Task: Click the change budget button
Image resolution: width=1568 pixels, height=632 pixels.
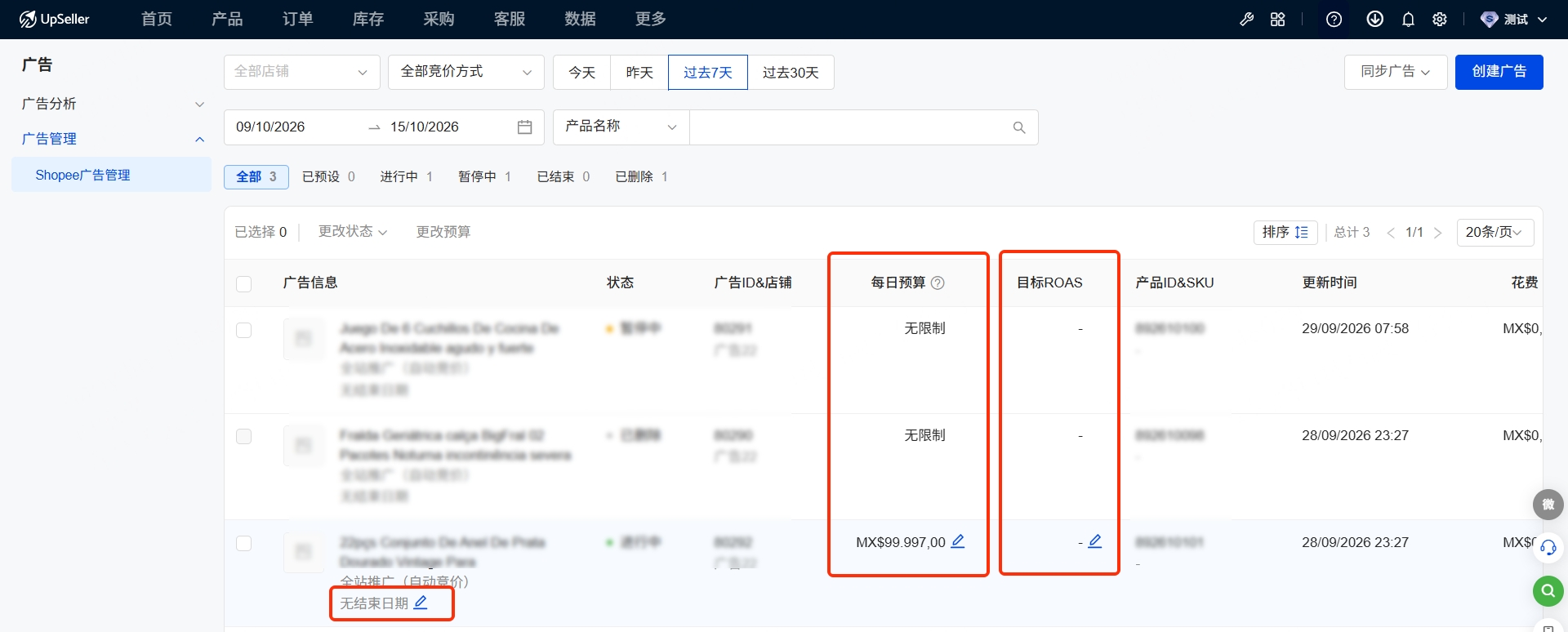Action: [x=443, y=232]
